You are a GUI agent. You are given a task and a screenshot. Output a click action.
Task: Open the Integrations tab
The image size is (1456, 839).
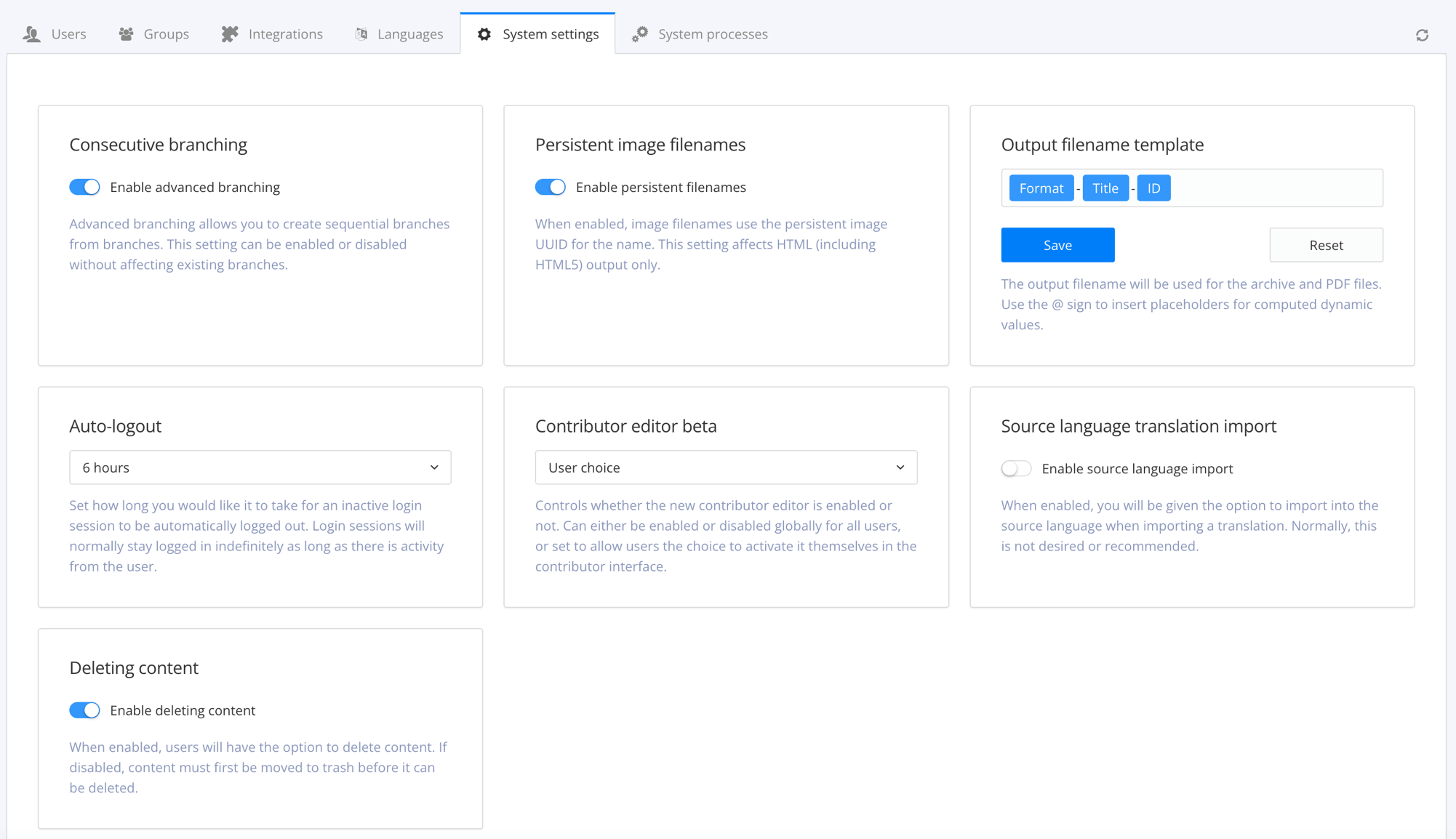click(x=285, y=34)
